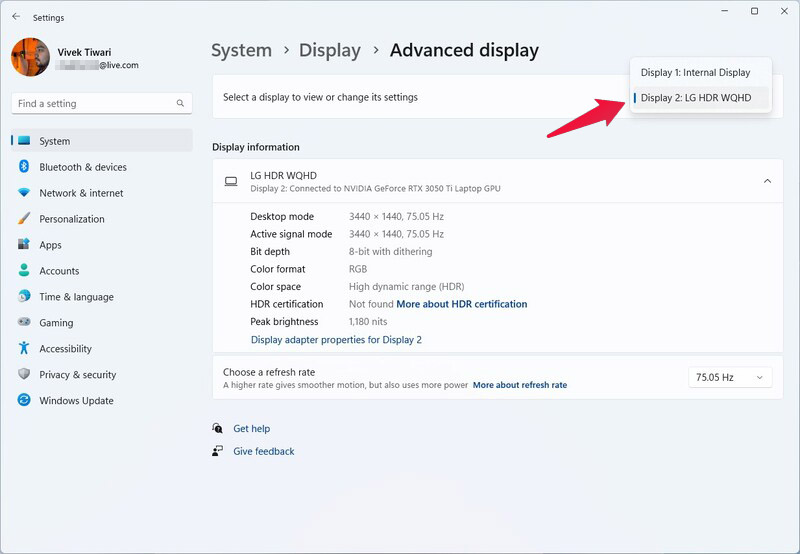Navigate to Windows Update
Image resolution: width=800 pixels, height=554 pixels.
tap(102, 400)
